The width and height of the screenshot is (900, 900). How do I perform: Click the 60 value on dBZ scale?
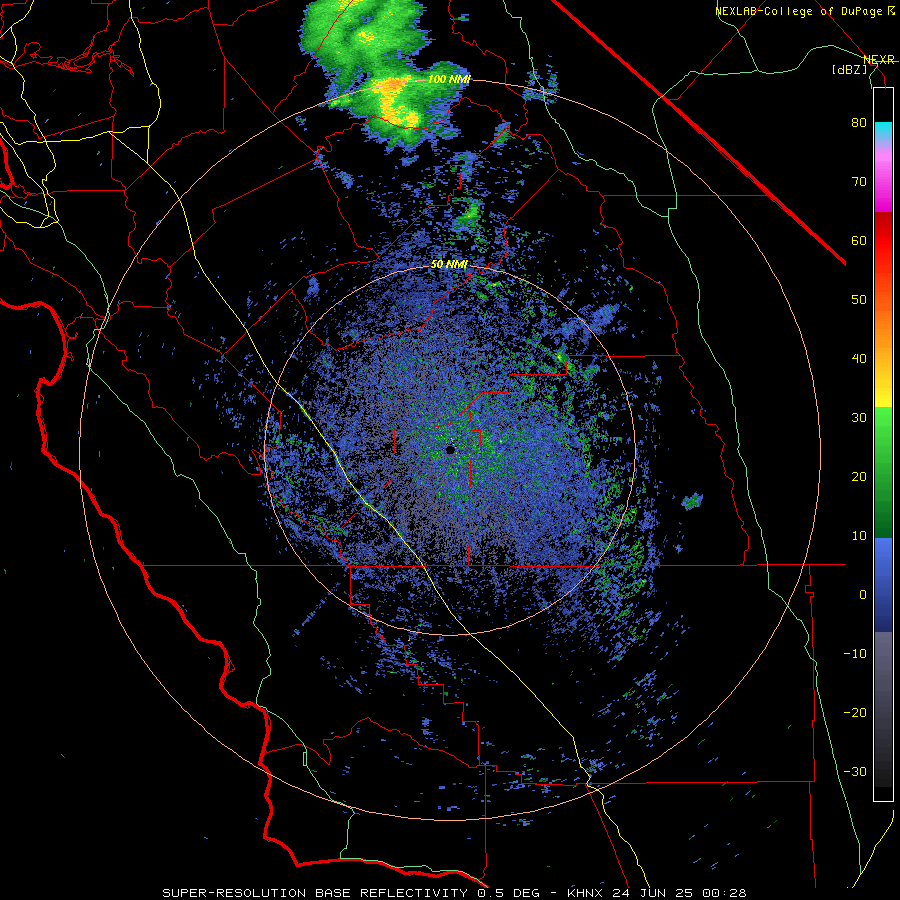(859, 240)
